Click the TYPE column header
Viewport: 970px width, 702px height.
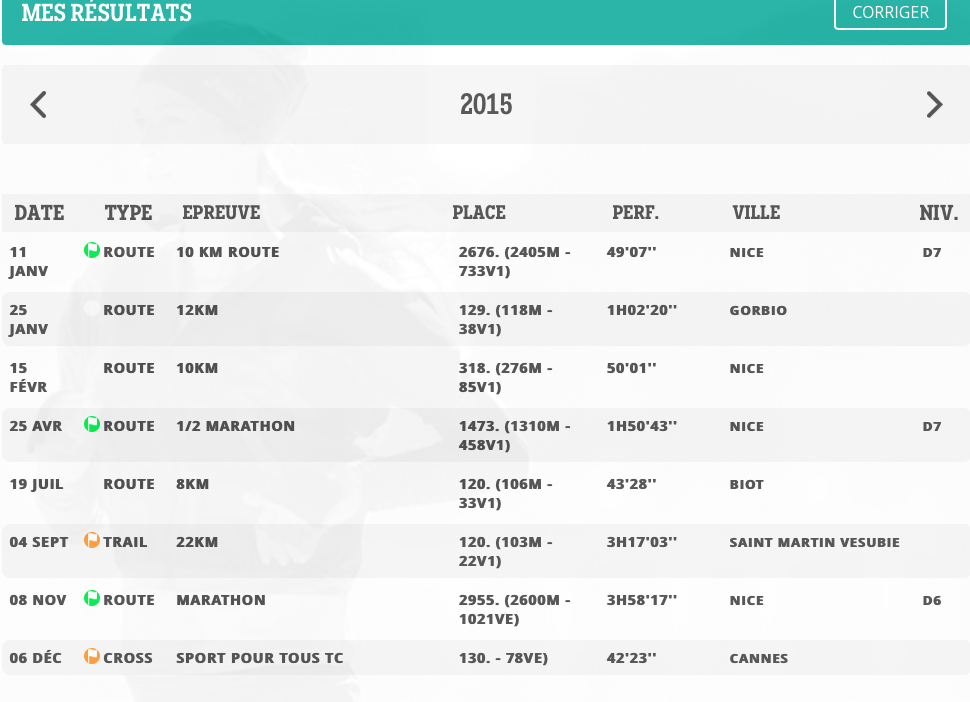128,213
